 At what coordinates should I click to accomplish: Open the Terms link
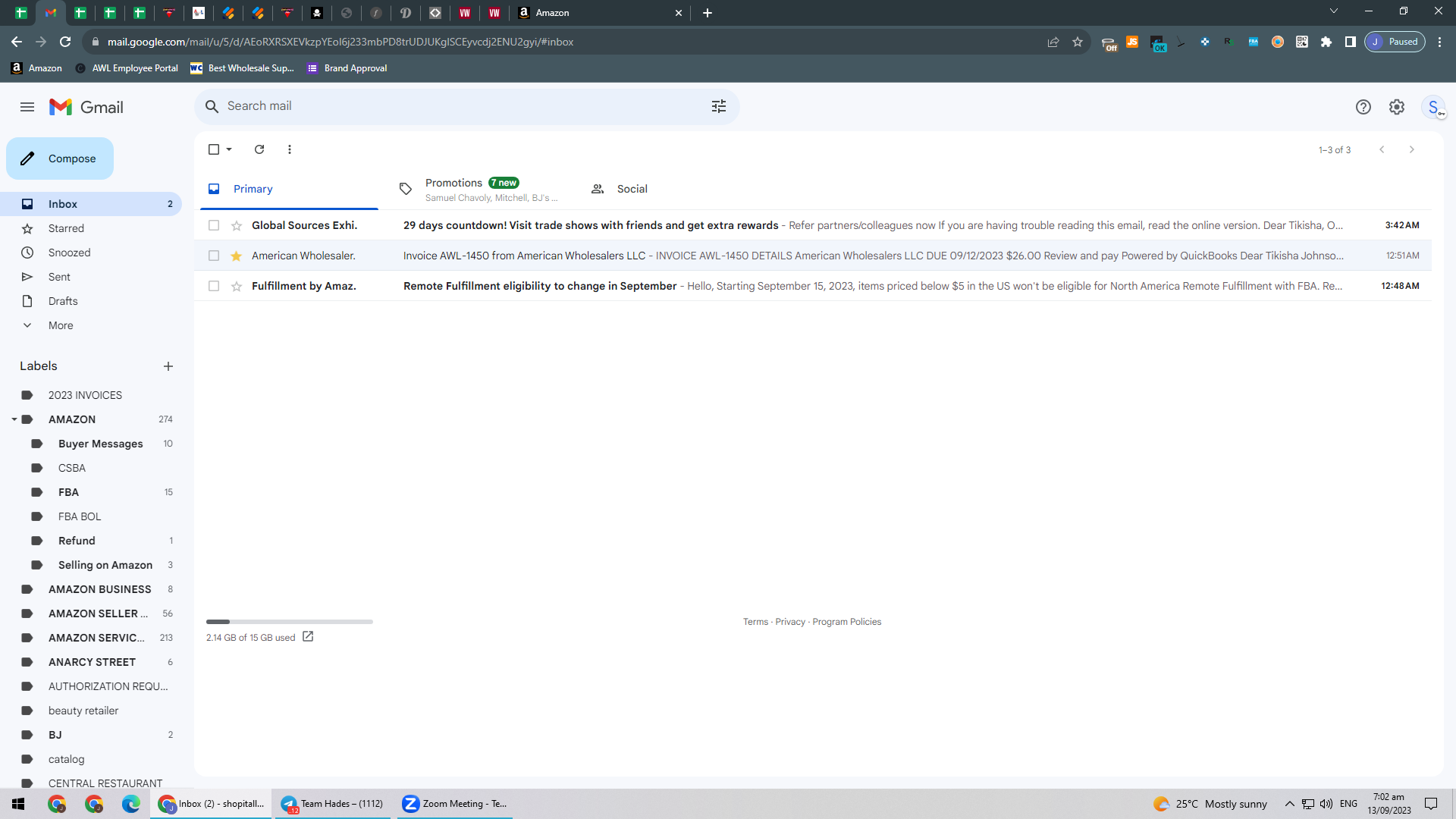(x=755, y=622)
